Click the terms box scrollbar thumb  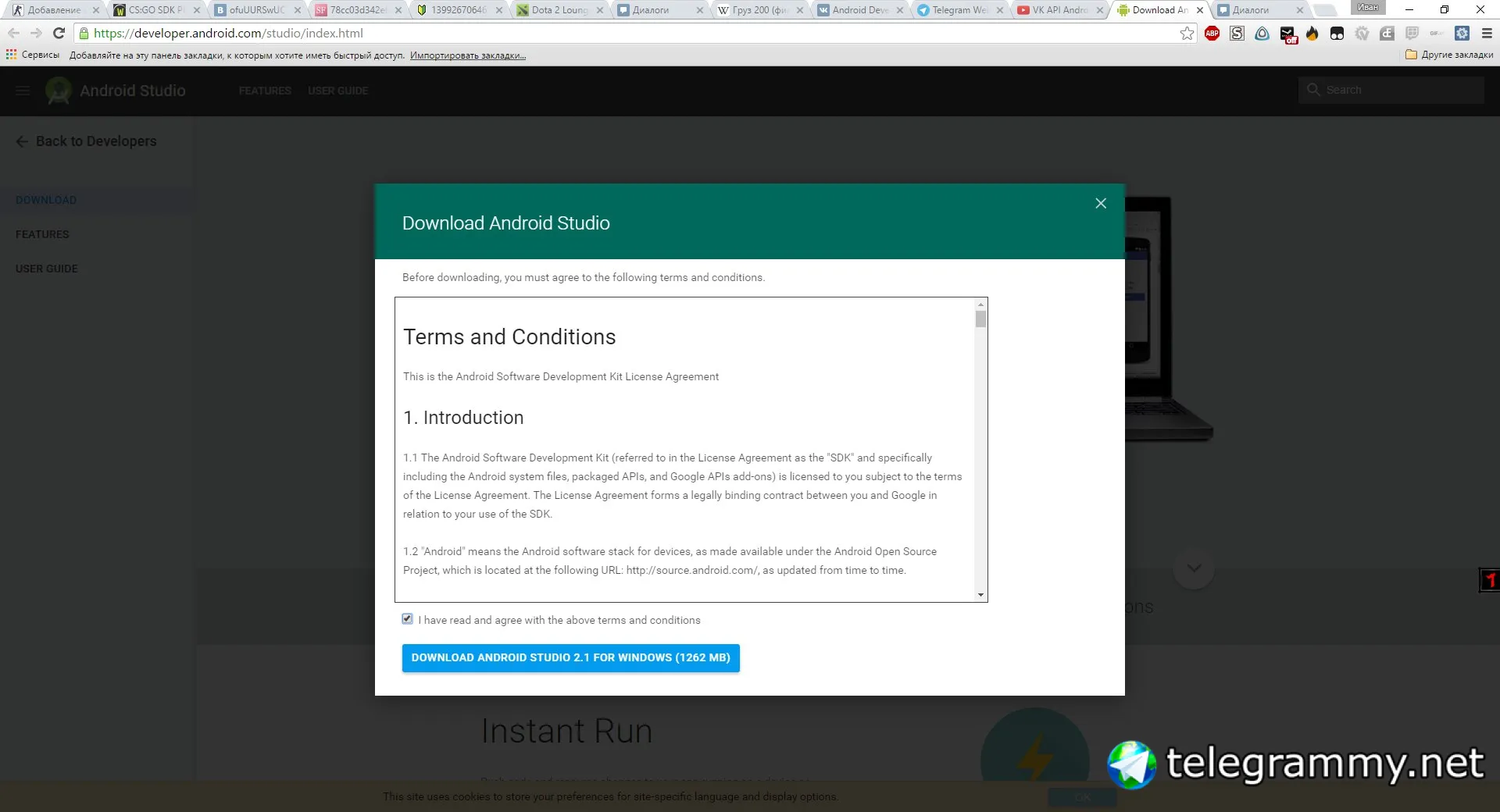[x=980, y=319]
